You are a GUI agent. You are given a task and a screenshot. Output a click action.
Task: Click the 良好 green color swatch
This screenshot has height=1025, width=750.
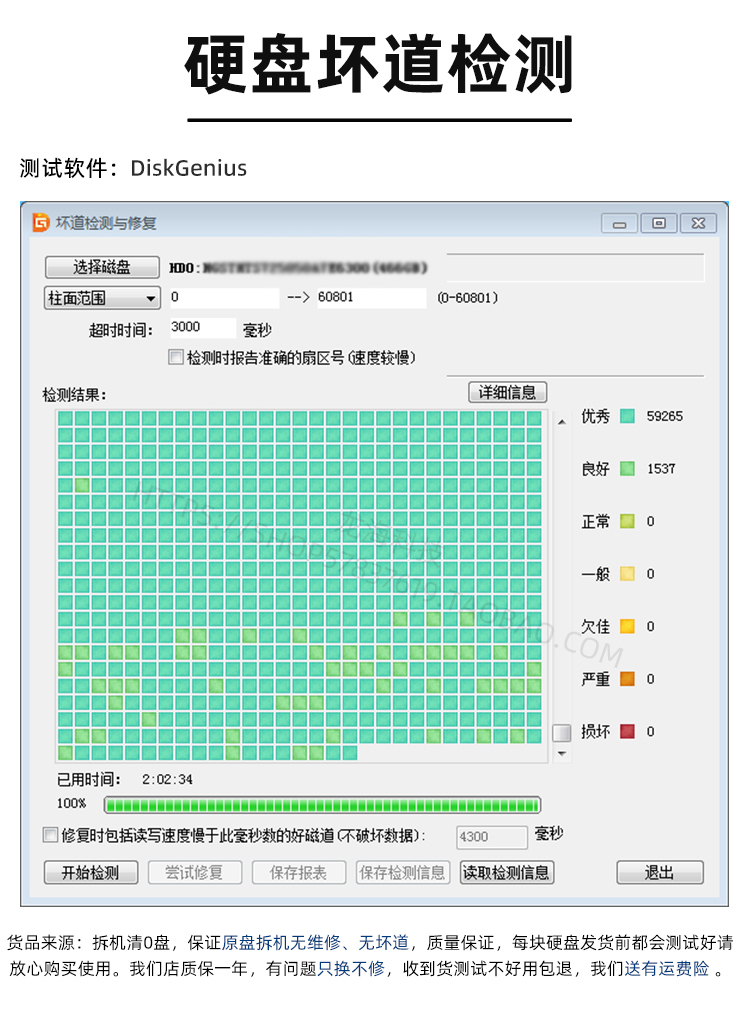(x=627, y=469)
